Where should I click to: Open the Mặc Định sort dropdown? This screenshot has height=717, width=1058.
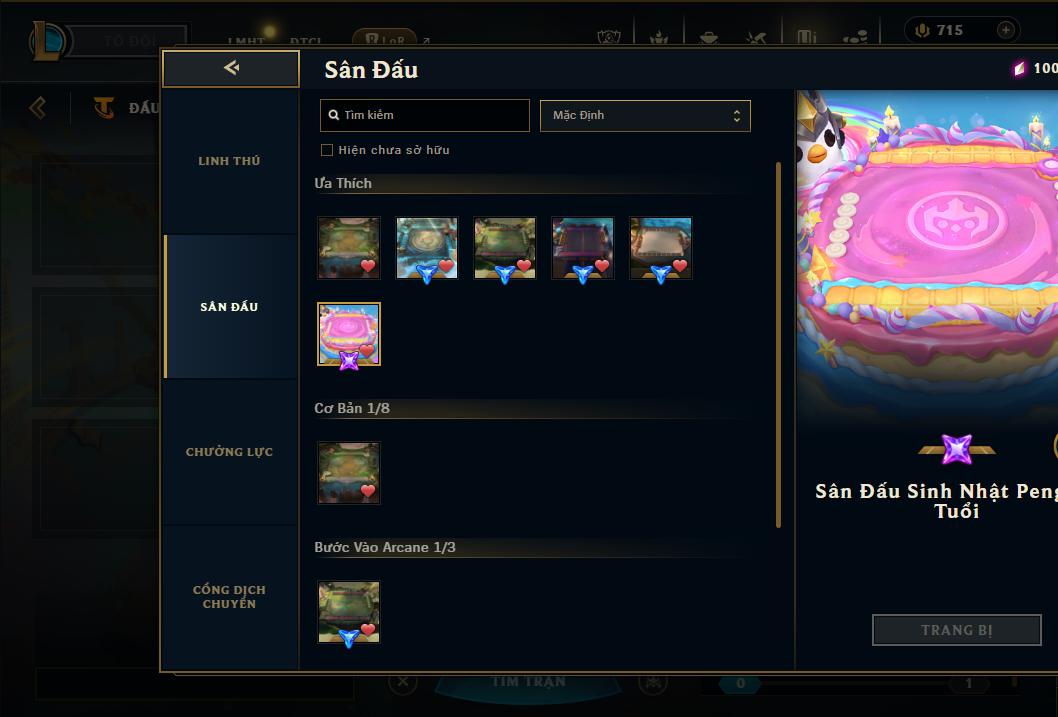(x=645, y=115)
